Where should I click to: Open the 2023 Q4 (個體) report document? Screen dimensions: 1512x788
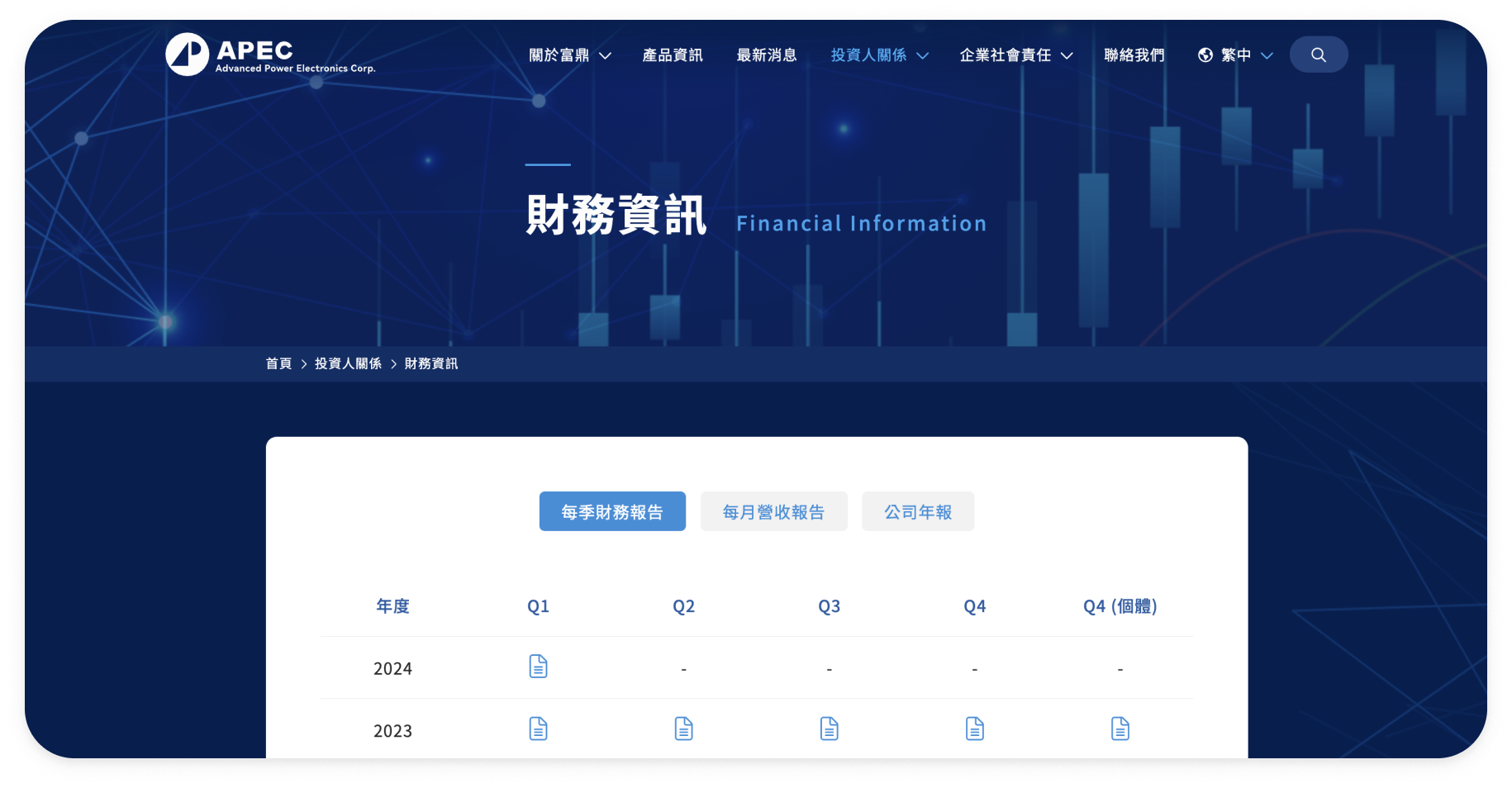(1120, 729)
